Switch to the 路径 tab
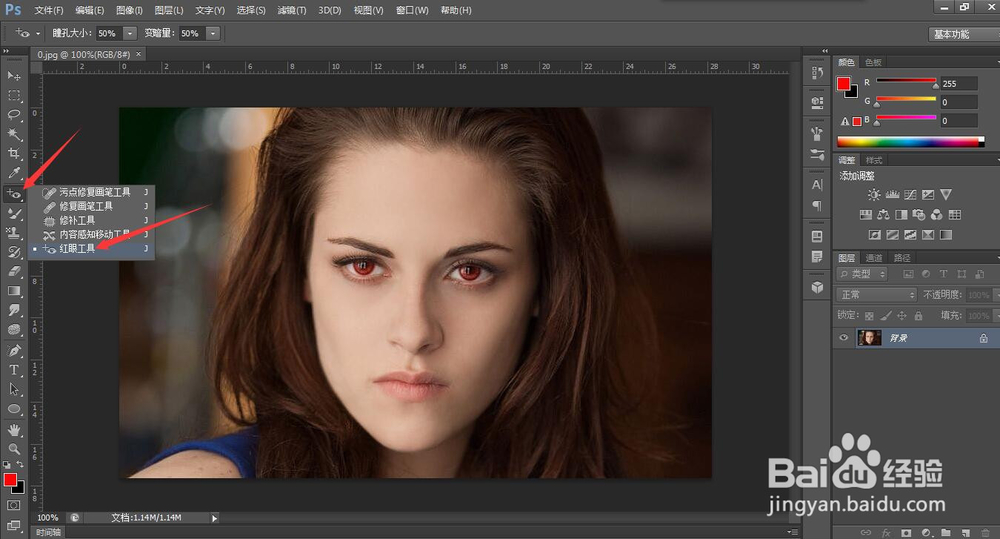The width and height of the screenshot is (1000, 539). [902, 258]
